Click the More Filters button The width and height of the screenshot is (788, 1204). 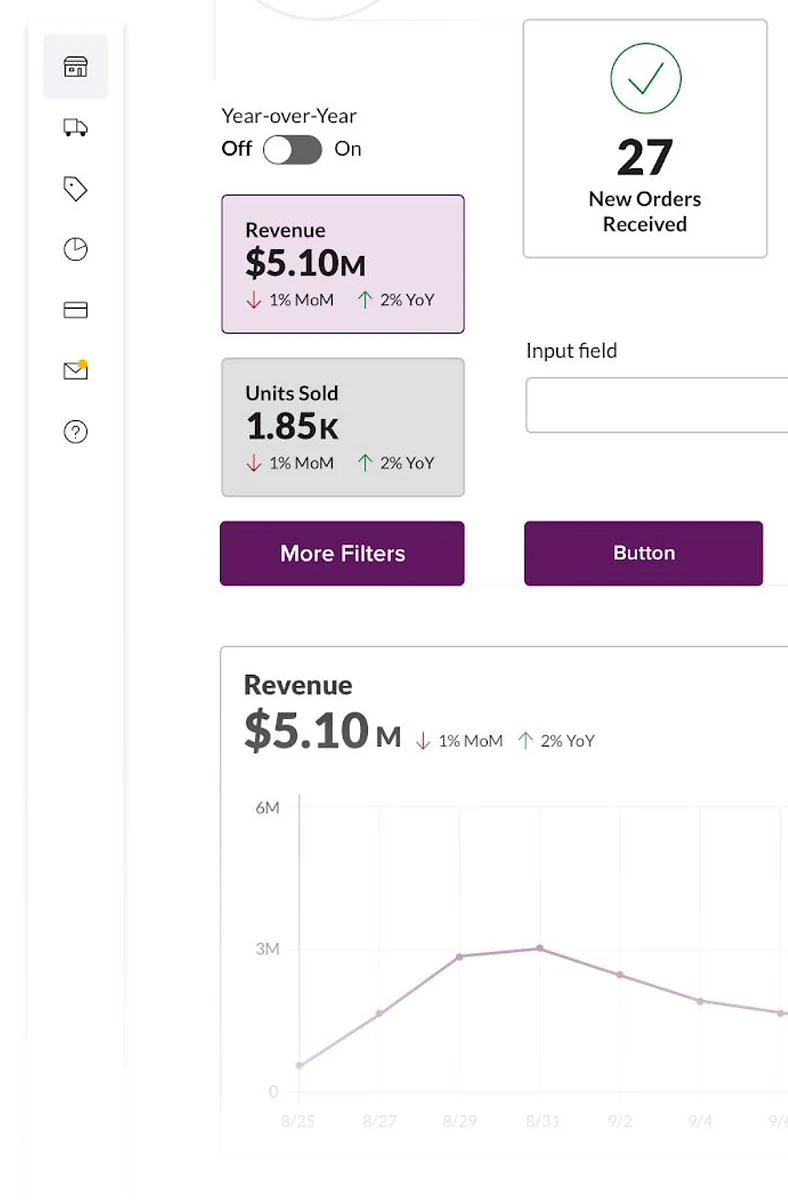click(x=342, y=553)
